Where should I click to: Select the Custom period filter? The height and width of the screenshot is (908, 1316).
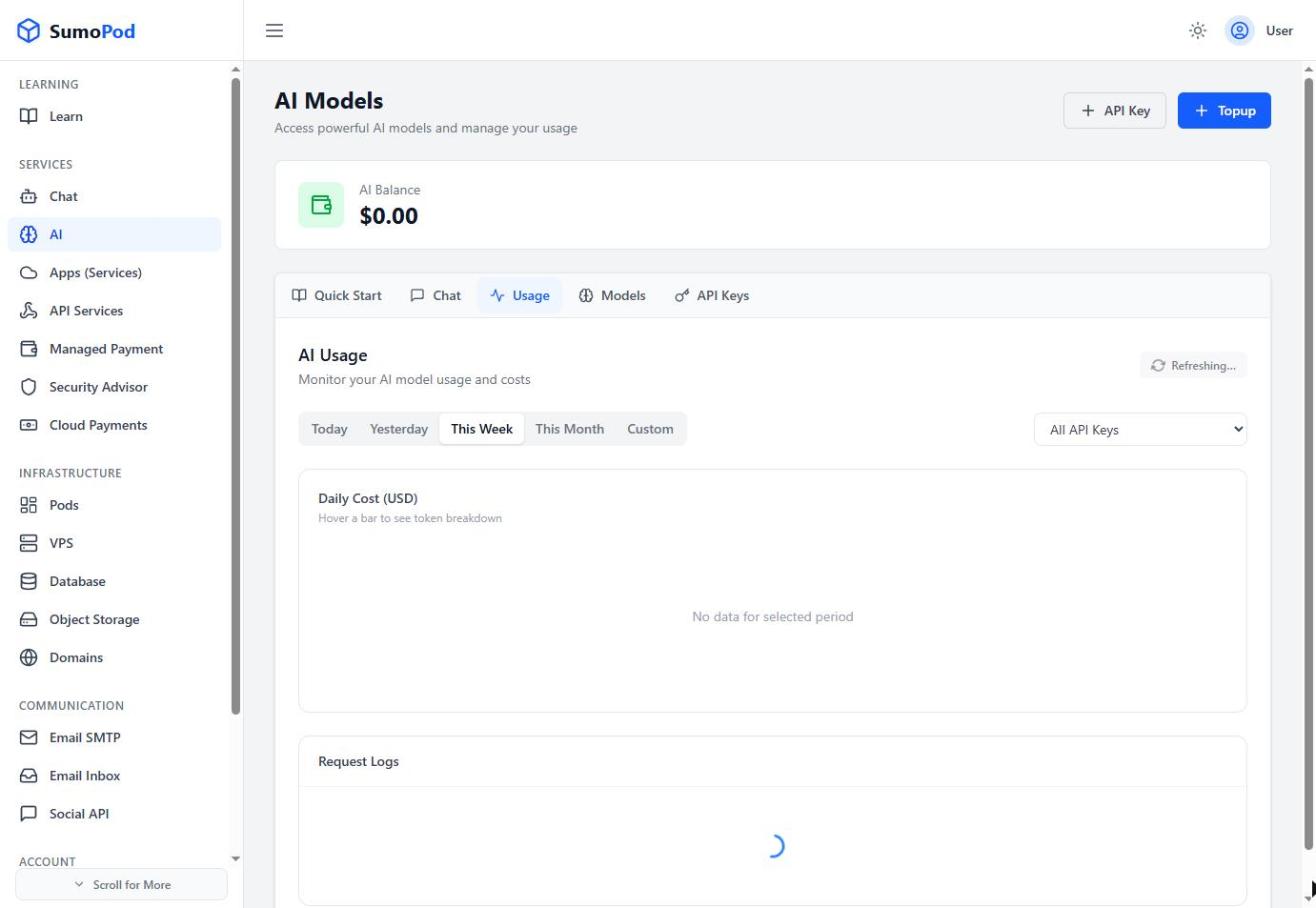click(x=651, y=429)
